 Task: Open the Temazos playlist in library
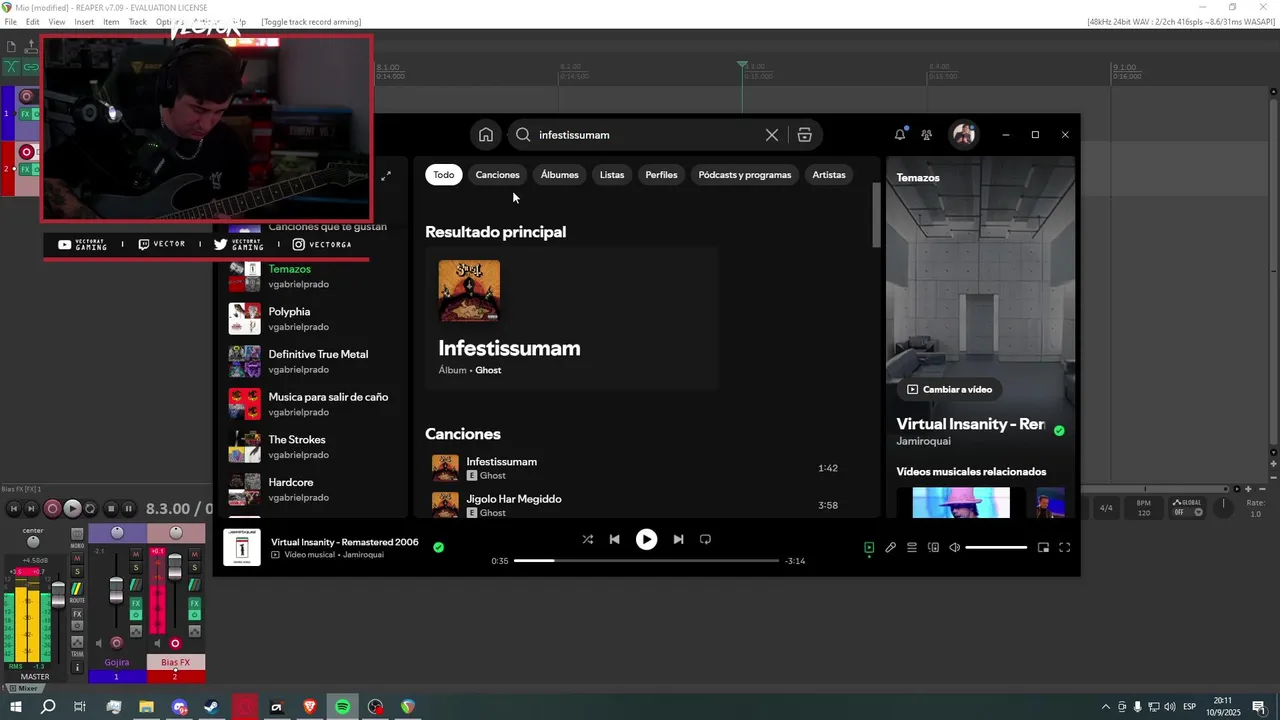tap(310, 276)
